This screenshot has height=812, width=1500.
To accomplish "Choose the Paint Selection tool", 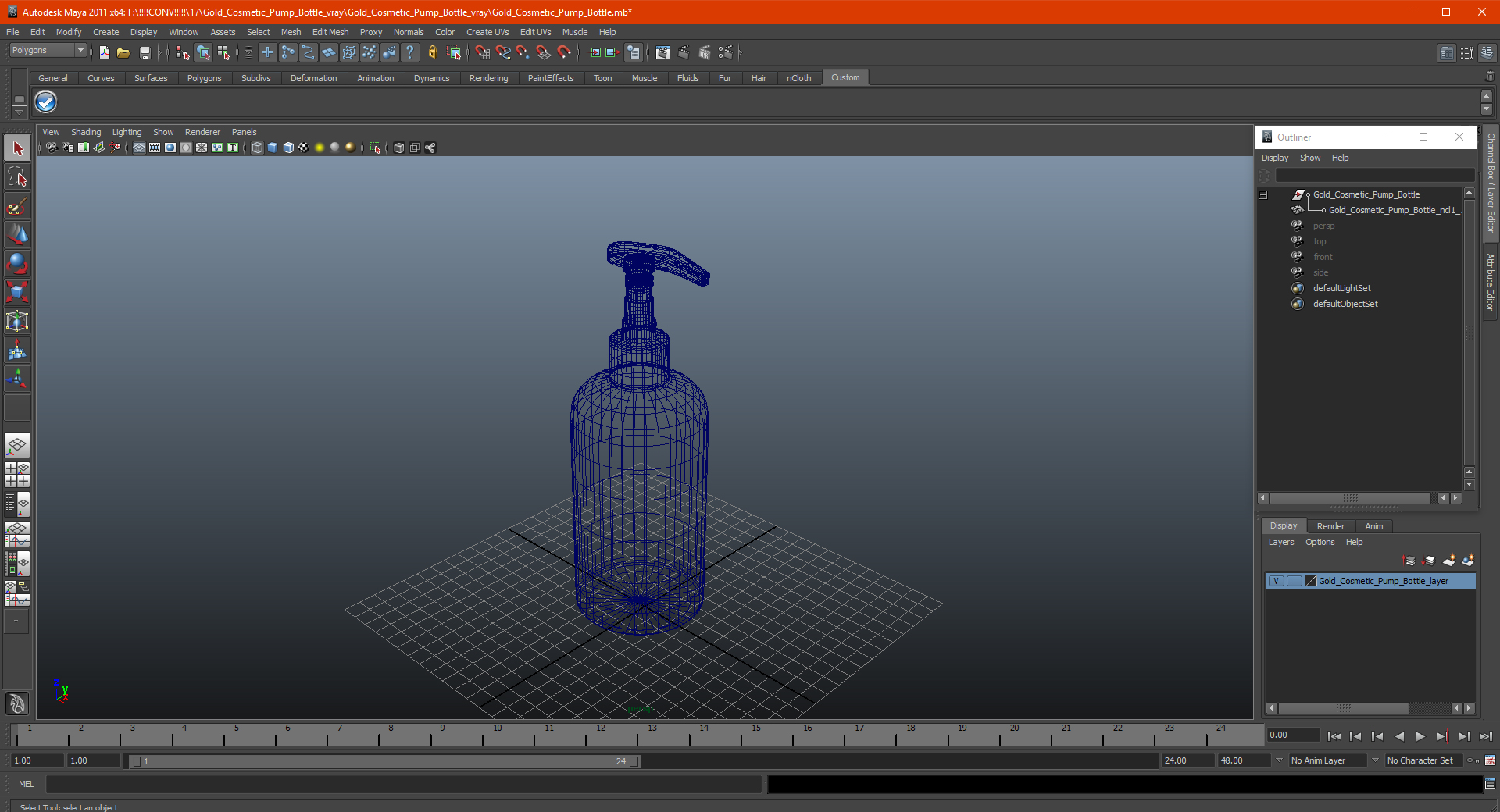I will click(x=17, y=206).
